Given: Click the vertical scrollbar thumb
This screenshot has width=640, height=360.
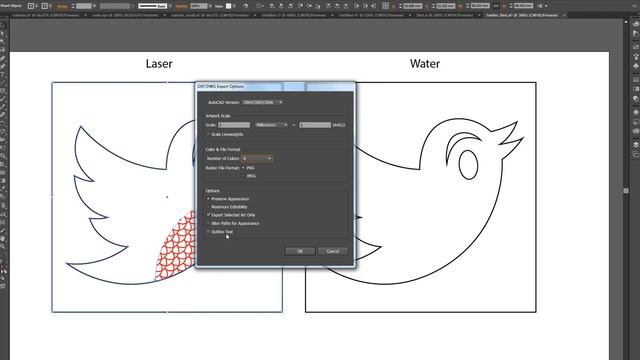Looking at the screenshot, I should [x=626, y=191].
